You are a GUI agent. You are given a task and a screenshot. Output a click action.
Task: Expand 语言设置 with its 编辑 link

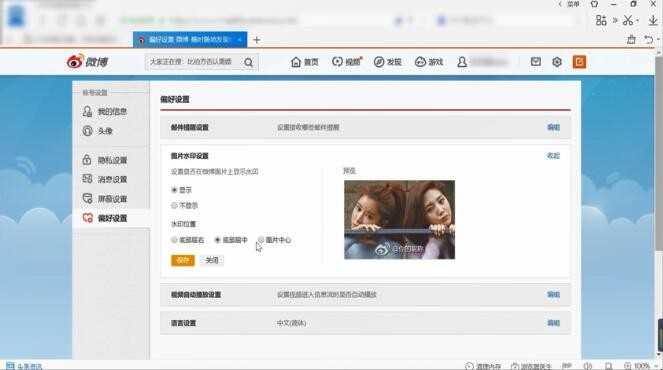[553, 323]
